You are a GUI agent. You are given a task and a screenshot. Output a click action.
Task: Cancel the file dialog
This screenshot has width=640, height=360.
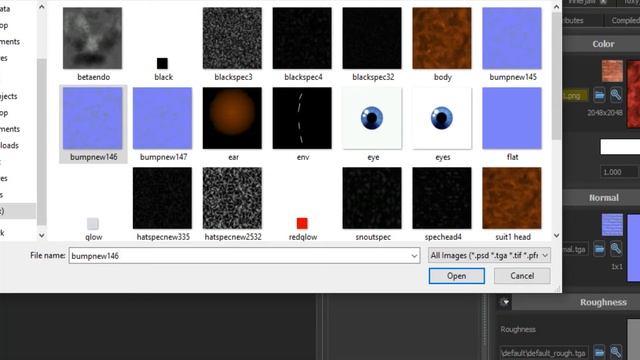pyautogui.click(x=522, y=276)
